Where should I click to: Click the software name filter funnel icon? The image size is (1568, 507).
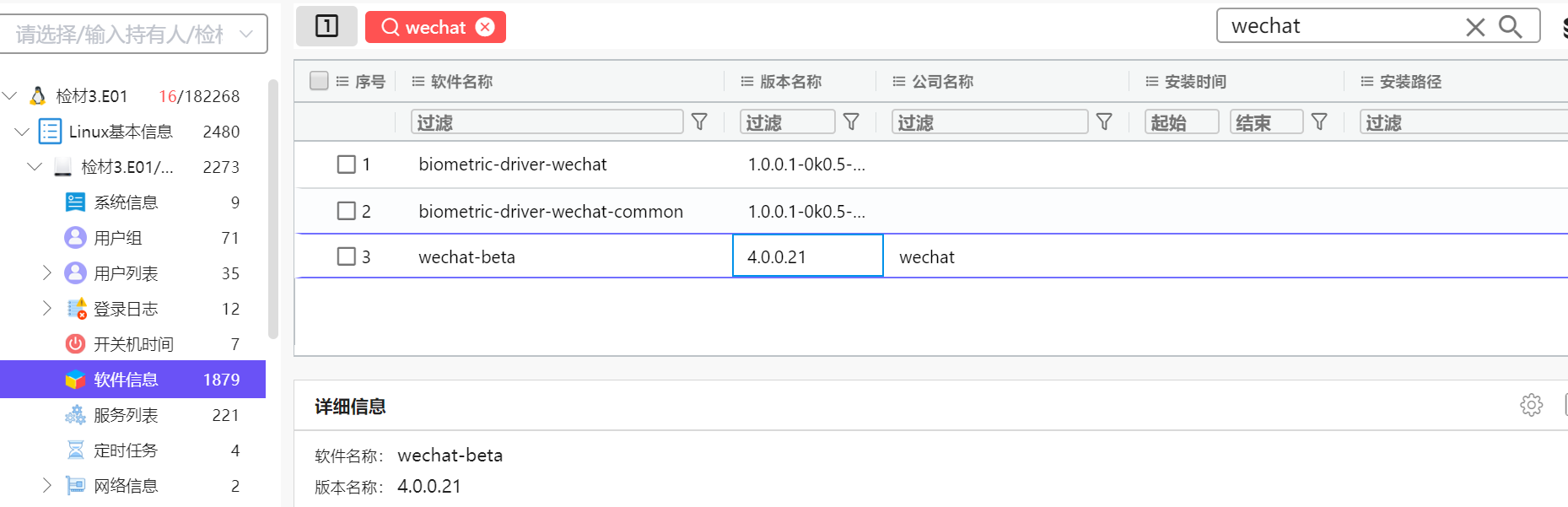(699, 122)
